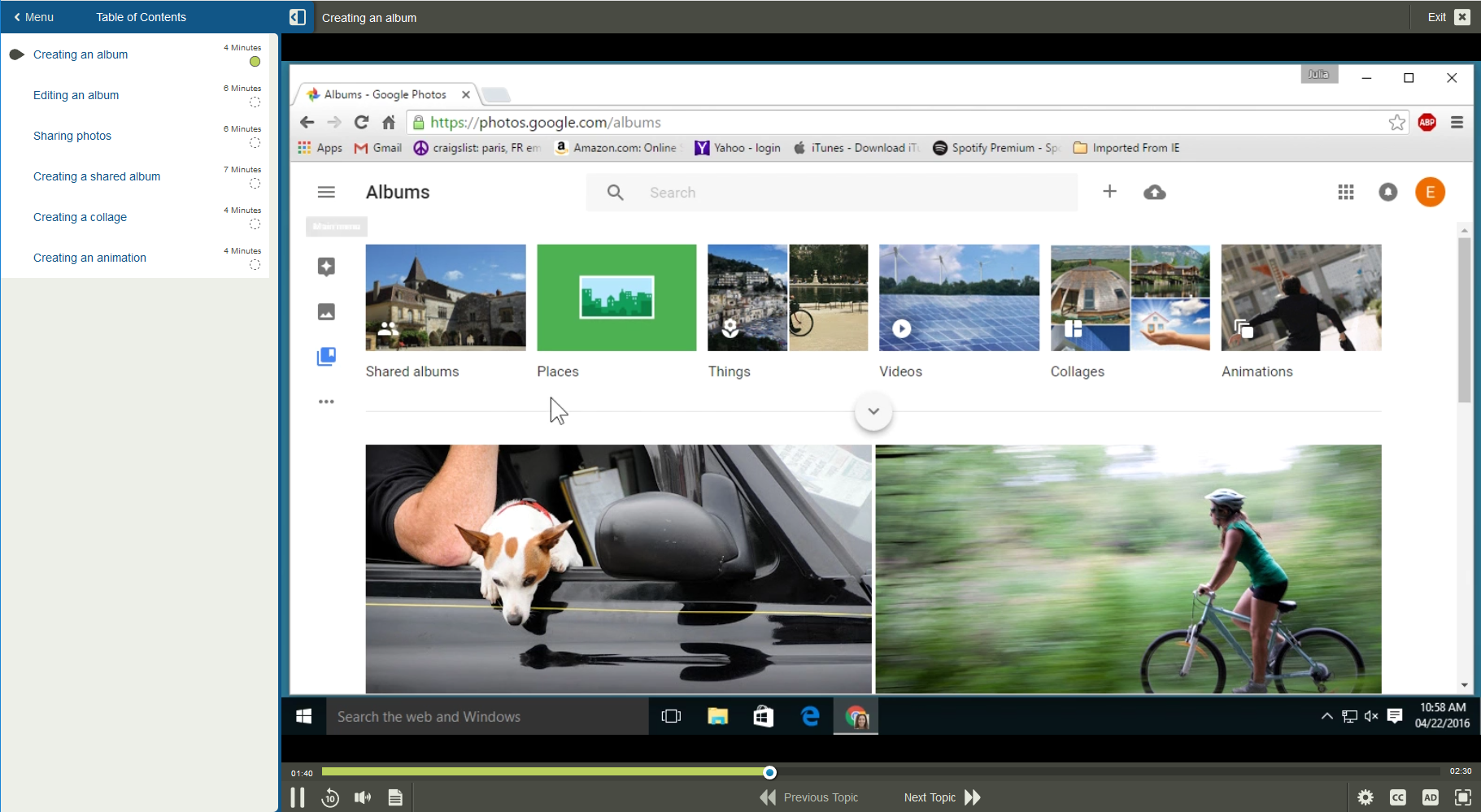Image resolution: width=1481 pixels, height=812 pixels.
Task: Click the Albums sidebar icon
Action: tap(327, 356)
